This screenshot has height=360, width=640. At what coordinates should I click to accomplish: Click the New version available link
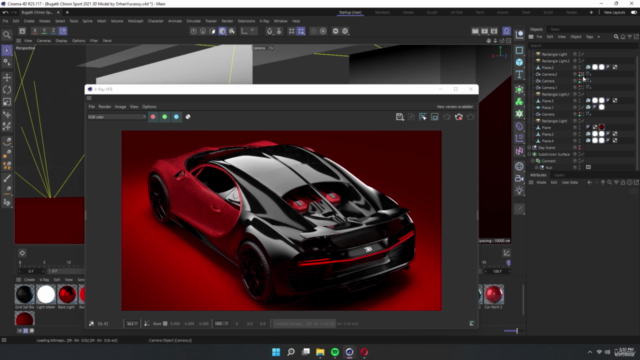455,107
